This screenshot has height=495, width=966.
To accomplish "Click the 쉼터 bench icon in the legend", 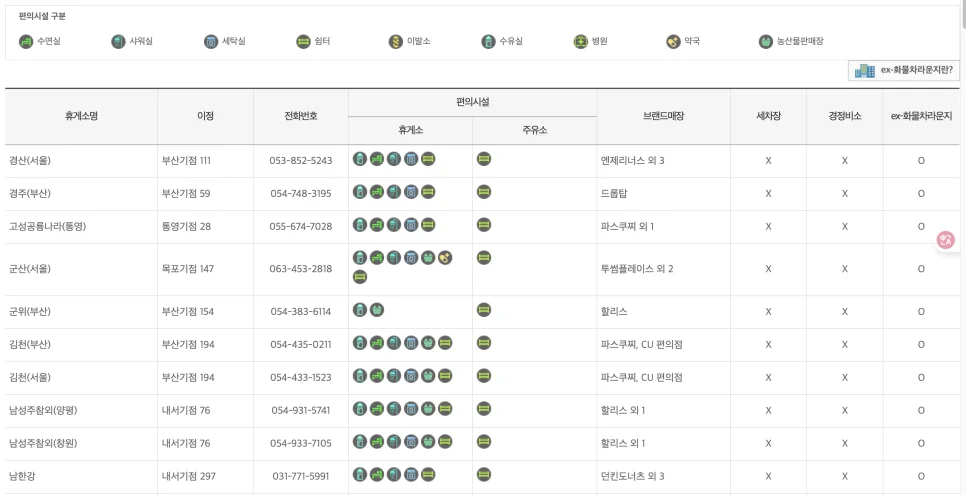I will [303, 42].
